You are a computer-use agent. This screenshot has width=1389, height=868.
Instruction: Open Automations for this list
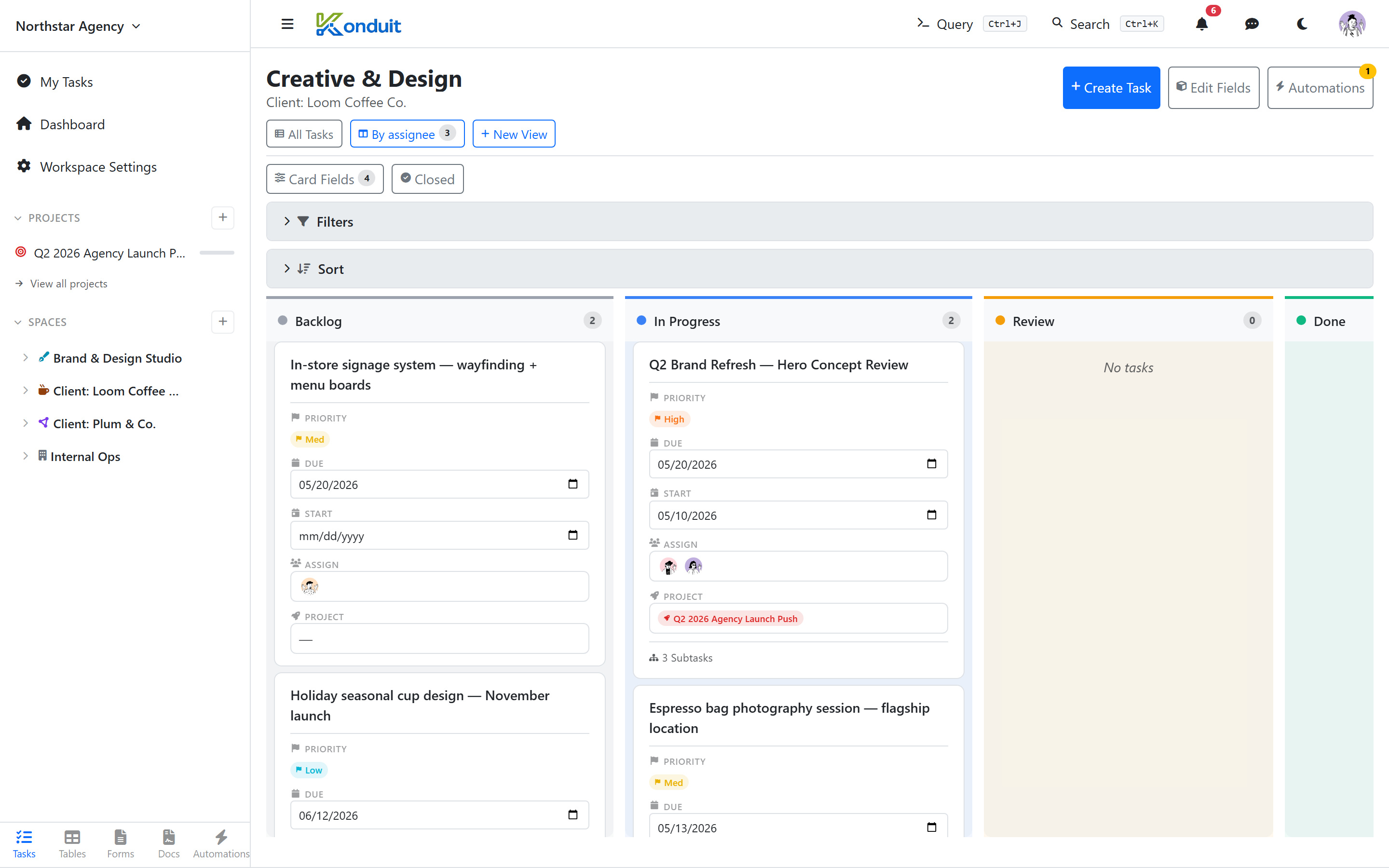coord(1320,87)
